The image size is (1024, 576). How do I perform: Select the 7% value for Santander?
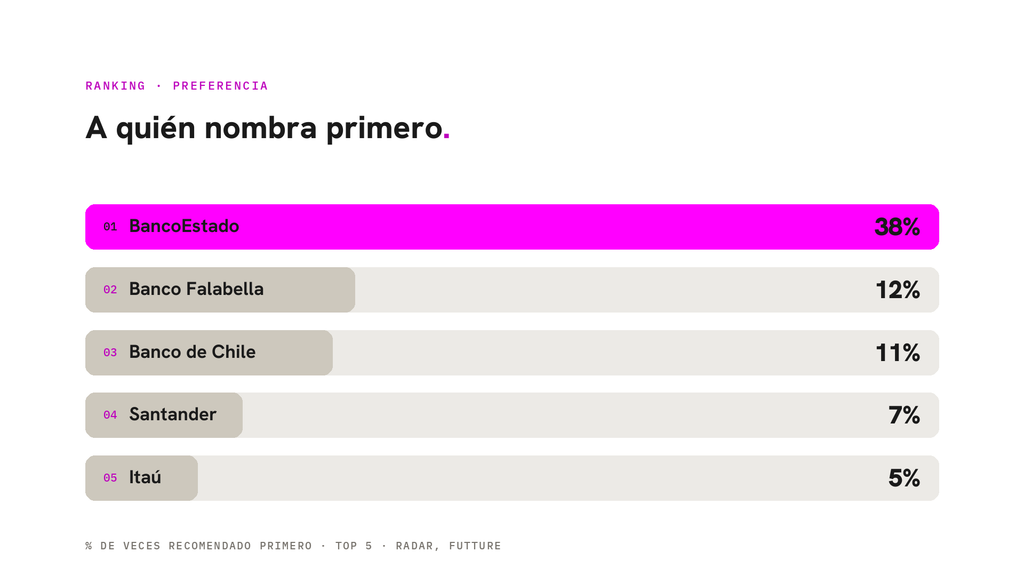click(x=904, y=415)
